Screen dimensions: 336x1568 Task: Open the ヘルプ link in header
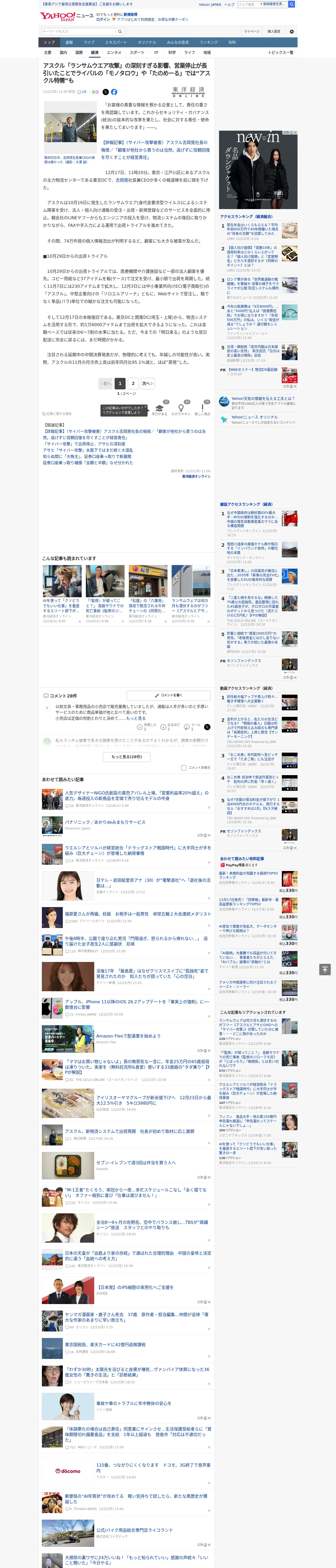click(229, 4)
